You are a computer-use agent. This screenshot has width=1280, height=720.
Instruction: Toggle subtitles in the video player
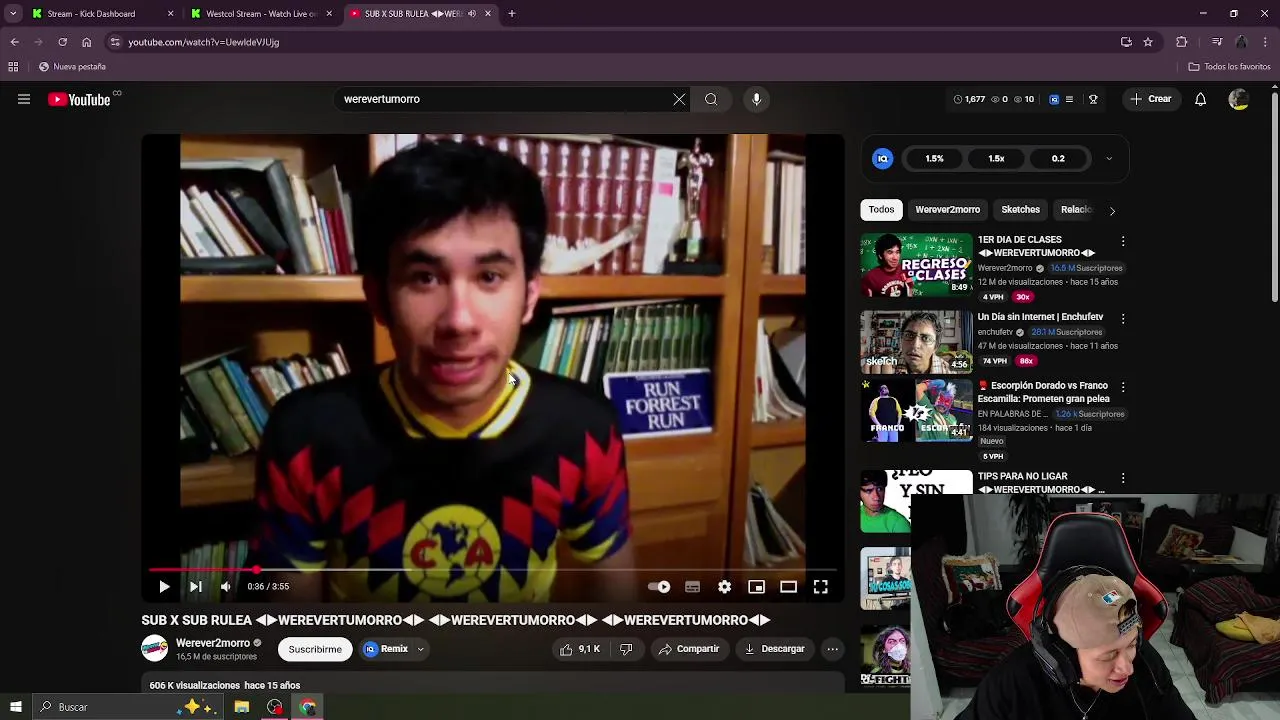692,587
